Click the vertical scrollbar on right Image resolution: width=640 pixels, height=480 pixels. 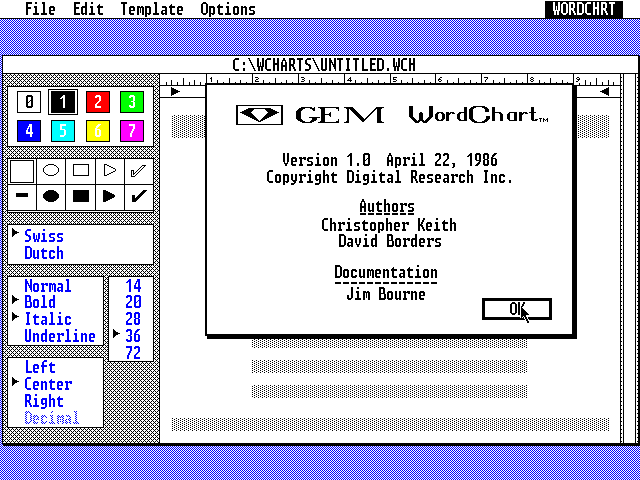click(x=629, y=258)
